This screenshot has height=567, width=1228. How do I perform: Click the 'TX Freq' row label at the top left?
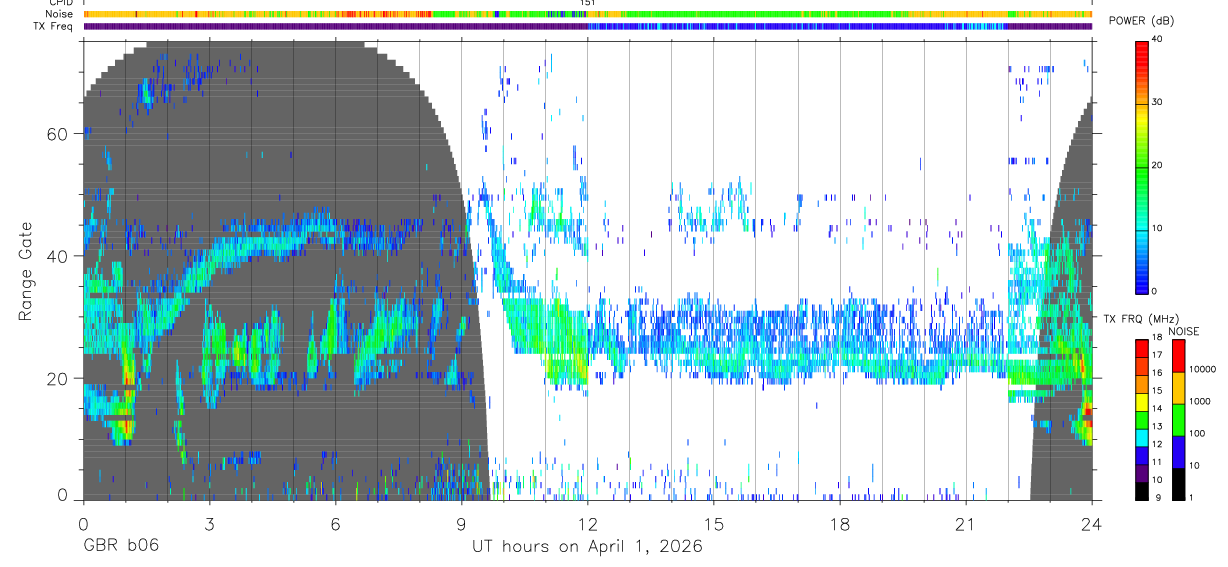(54, 26)
